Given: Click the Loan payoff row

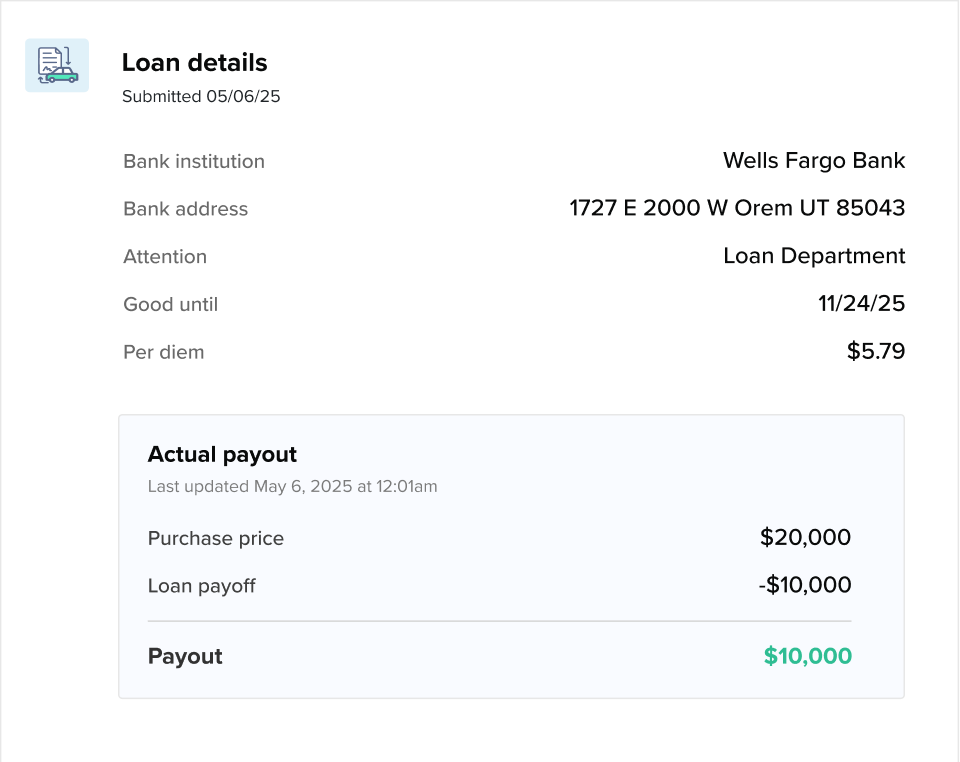Looking at the screenshot, I should [201, 586].
